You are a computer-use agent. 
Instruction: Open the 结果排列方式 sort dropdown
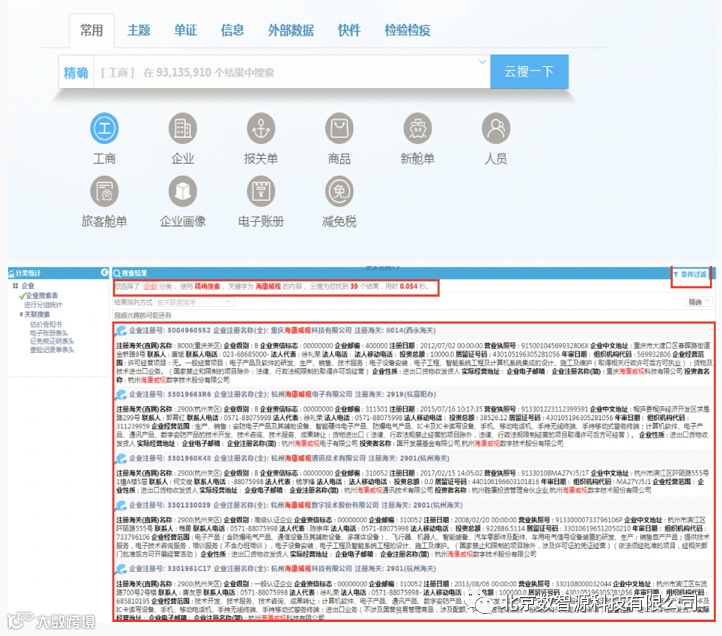194,302
